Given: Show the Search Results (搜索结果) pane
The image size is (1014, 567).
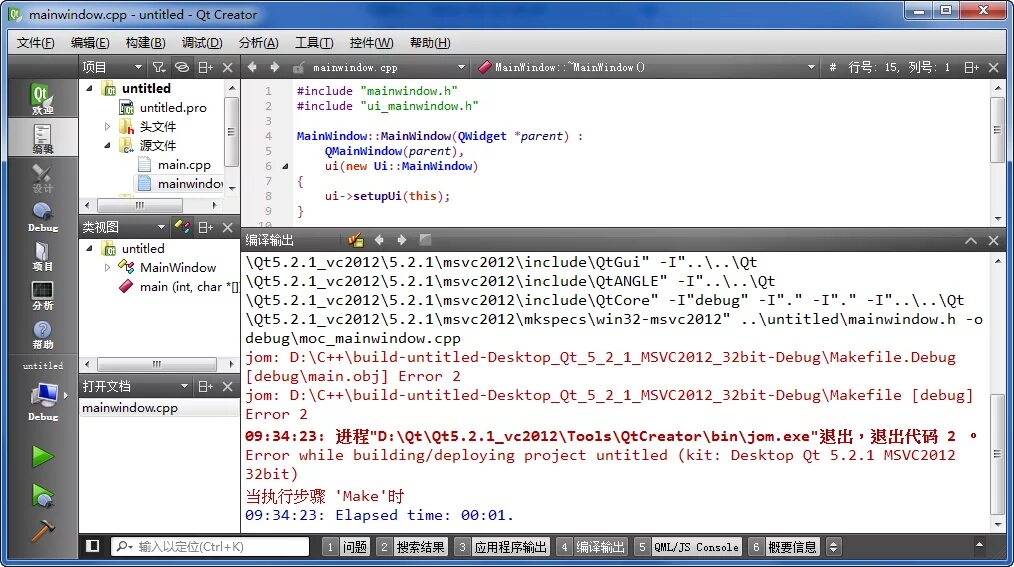Looking at the screenshot, I should point(412,547).
